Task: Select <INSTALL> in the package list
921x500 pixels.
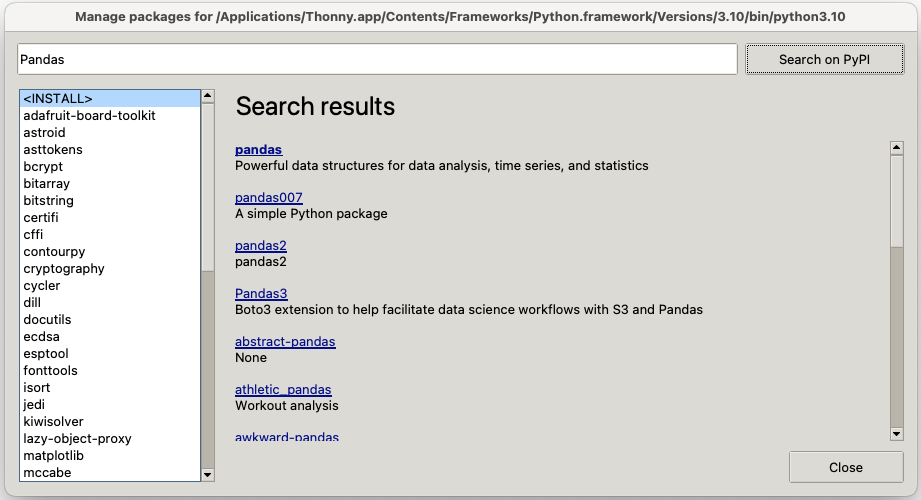Action: point(110,99)
